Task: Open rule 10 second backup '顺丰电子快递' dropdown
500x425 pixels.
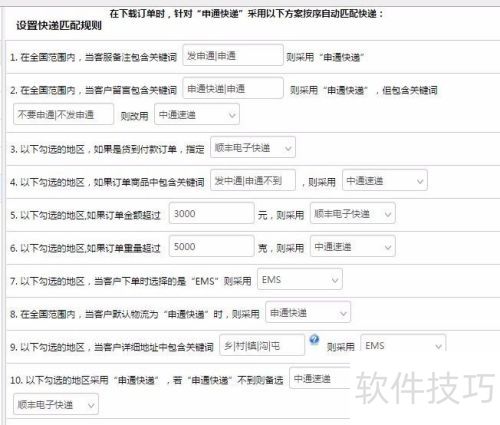Action: (56, 404)
